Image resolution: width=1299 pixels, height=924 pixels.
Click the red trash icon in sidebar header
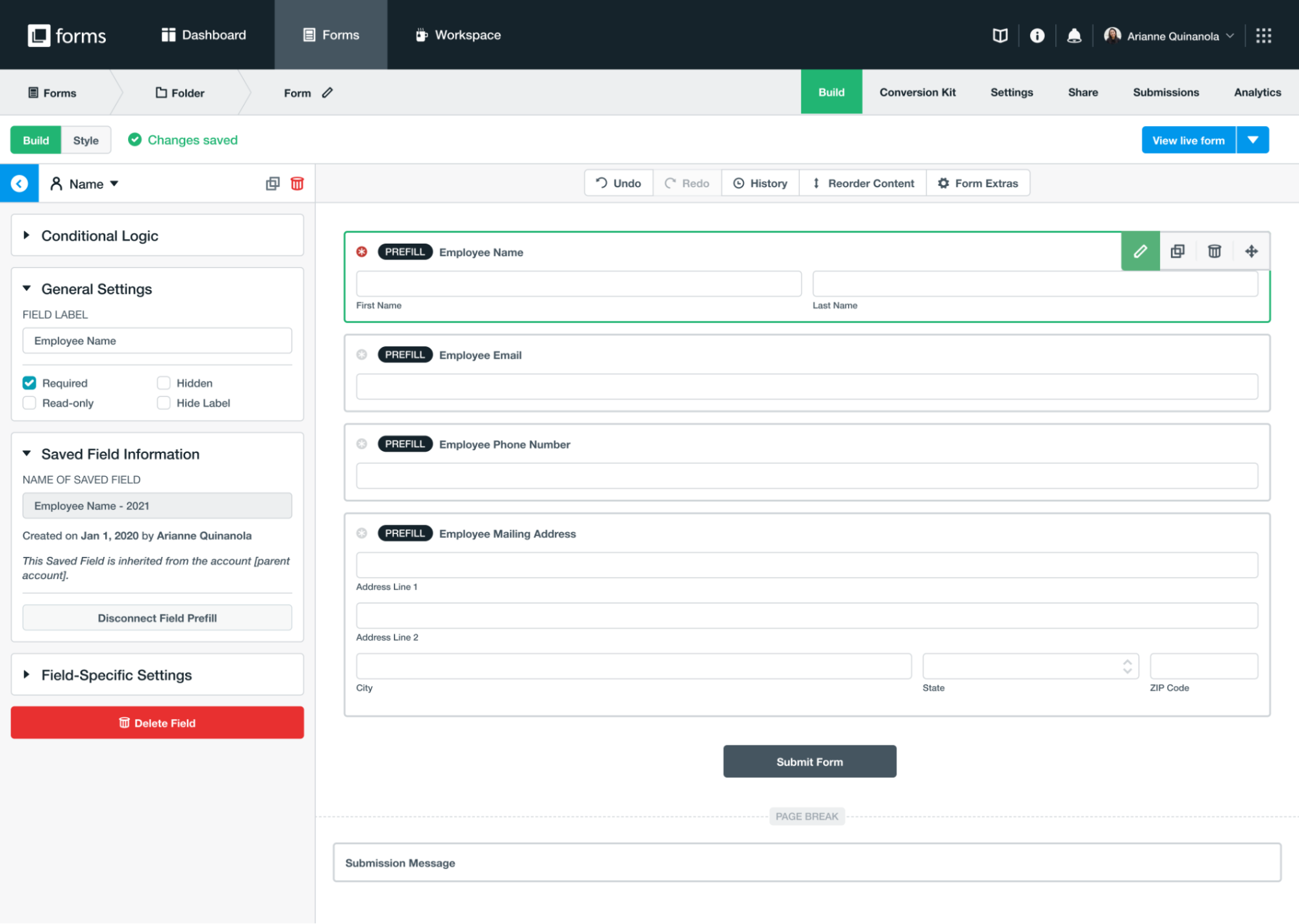[297, 184]
